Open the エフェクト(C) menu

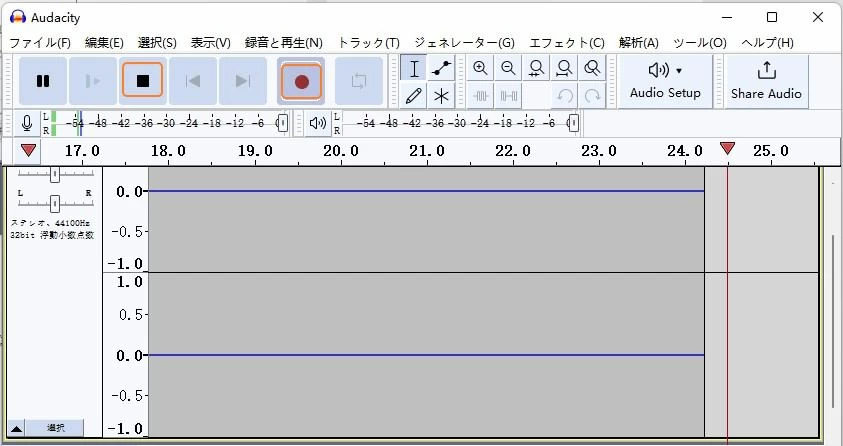[566, 43]
